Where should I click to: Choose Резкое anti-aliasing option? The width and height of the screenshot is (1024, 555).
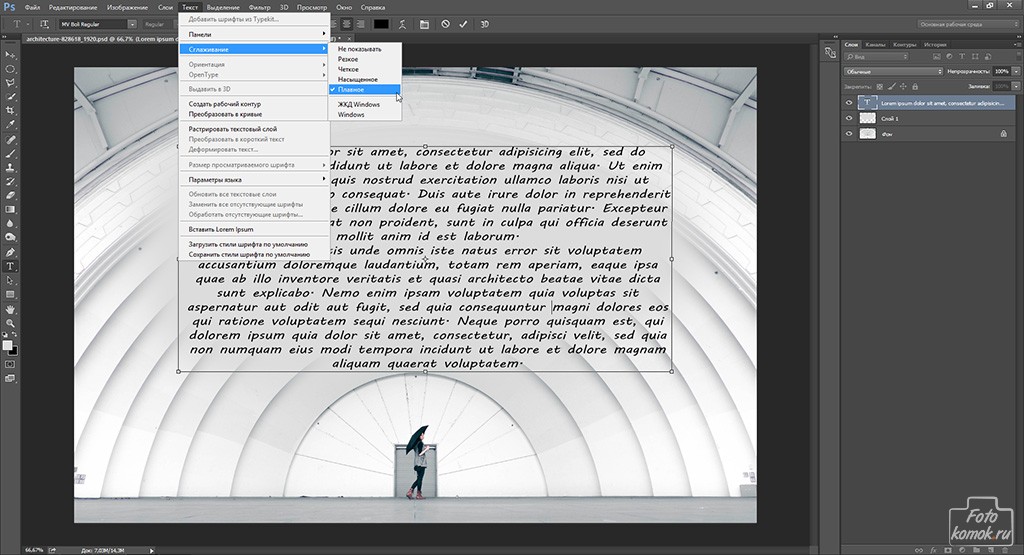click(348, 59)
